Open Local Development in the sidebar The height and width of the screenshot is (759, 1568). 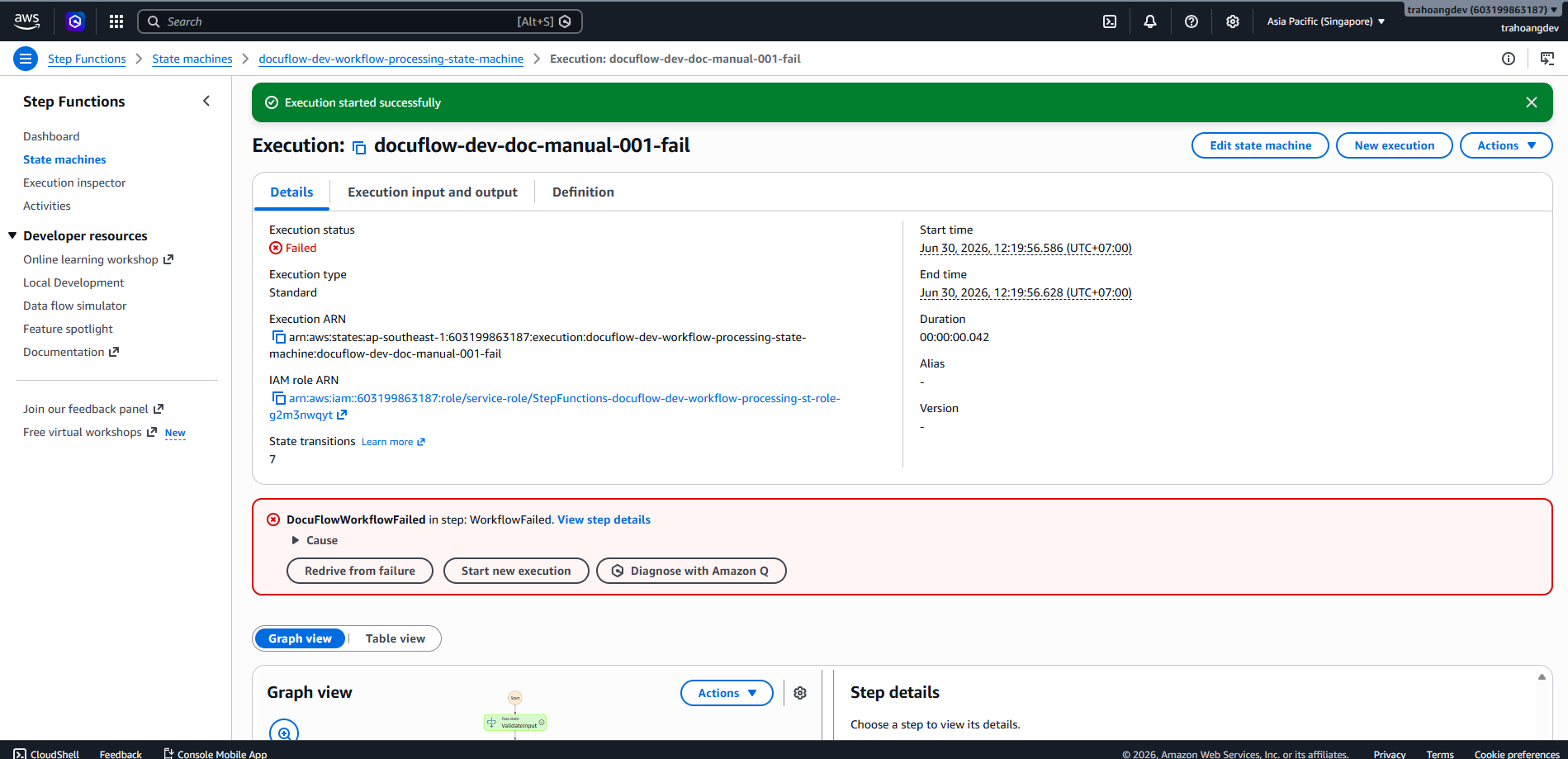(73, 282)
